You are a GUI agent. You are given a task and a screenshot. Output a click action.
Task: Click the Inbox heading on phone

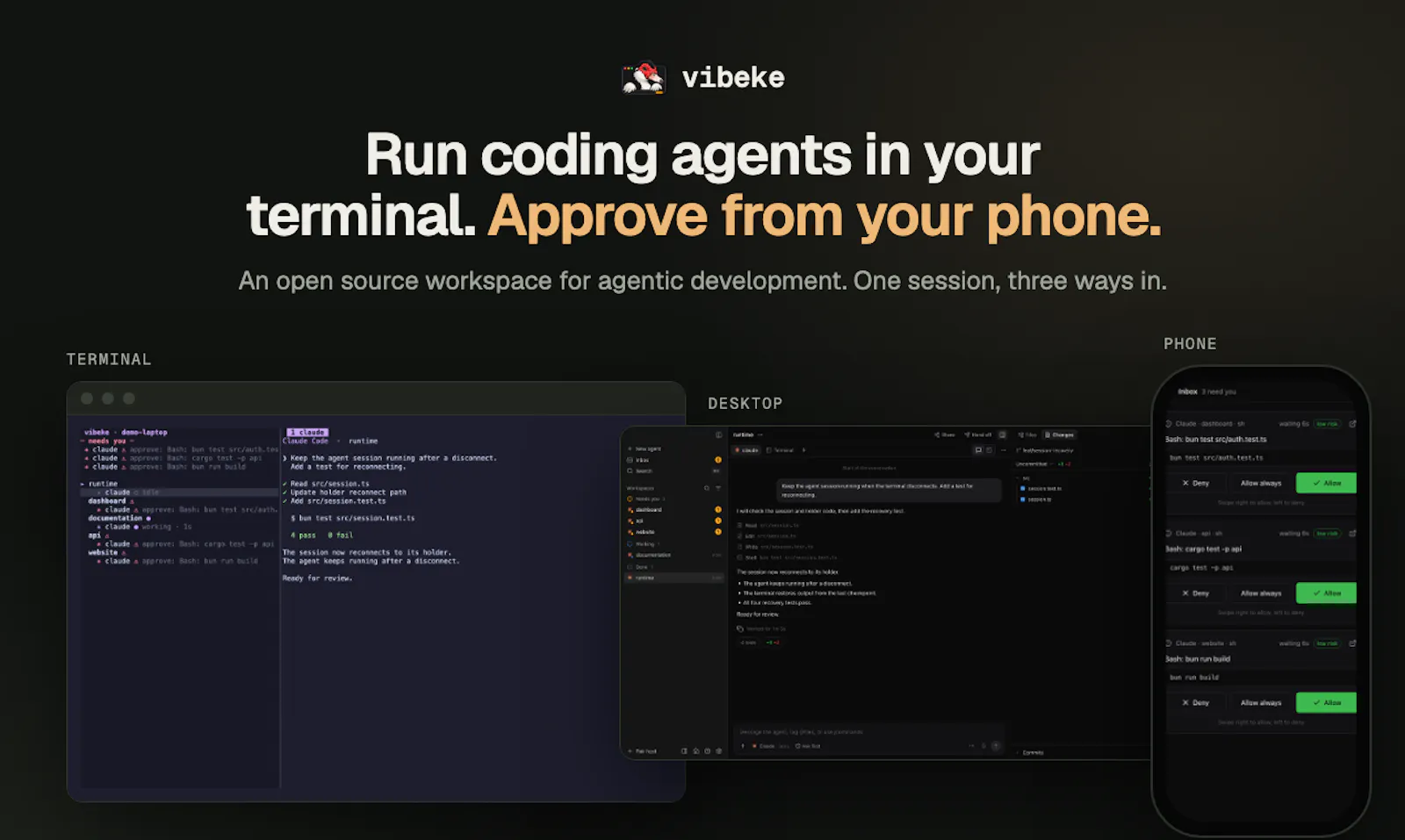point(1187,391)
